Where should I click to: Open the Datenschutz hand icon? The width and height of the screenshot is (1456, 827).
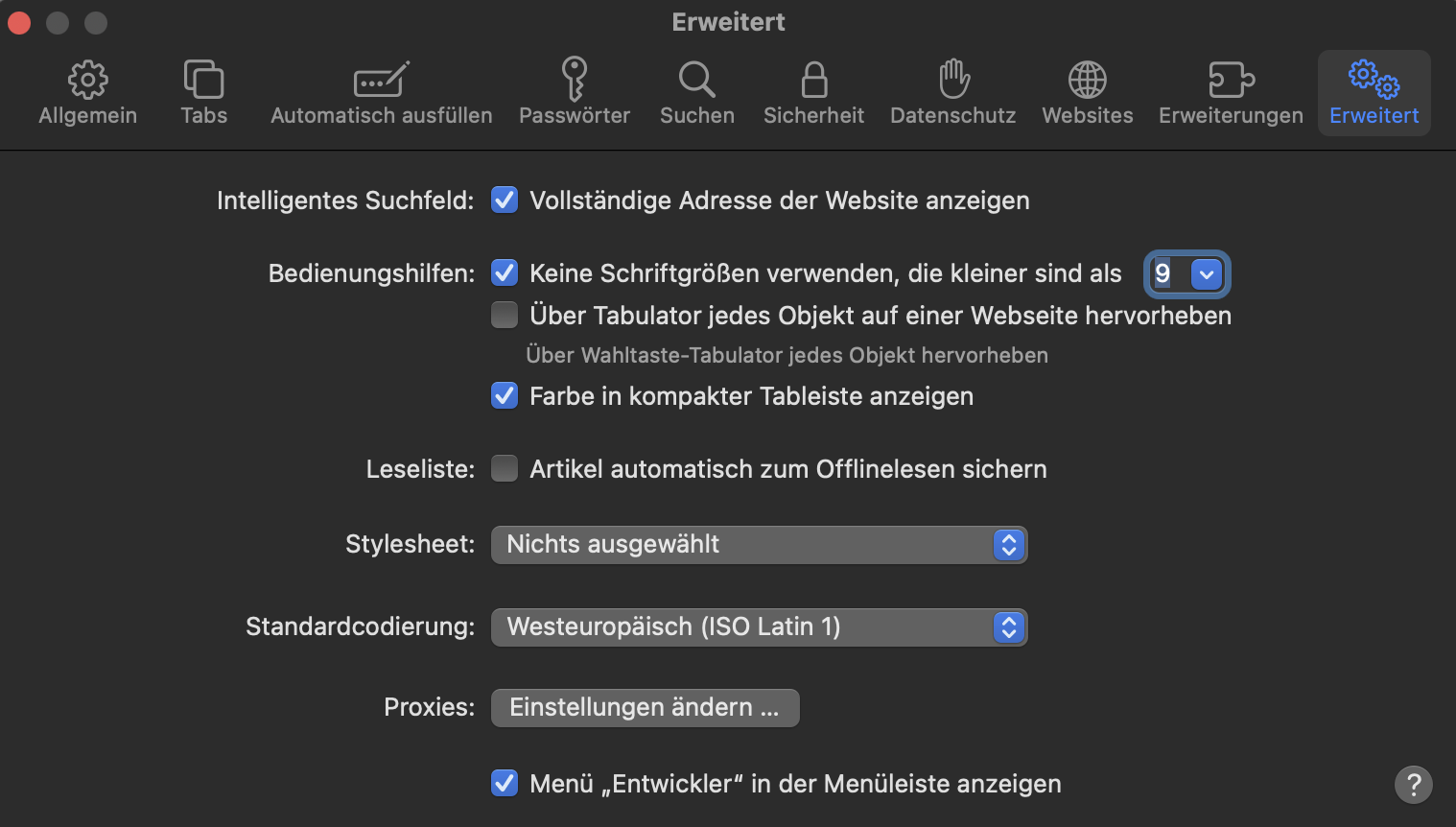(952, 81)
